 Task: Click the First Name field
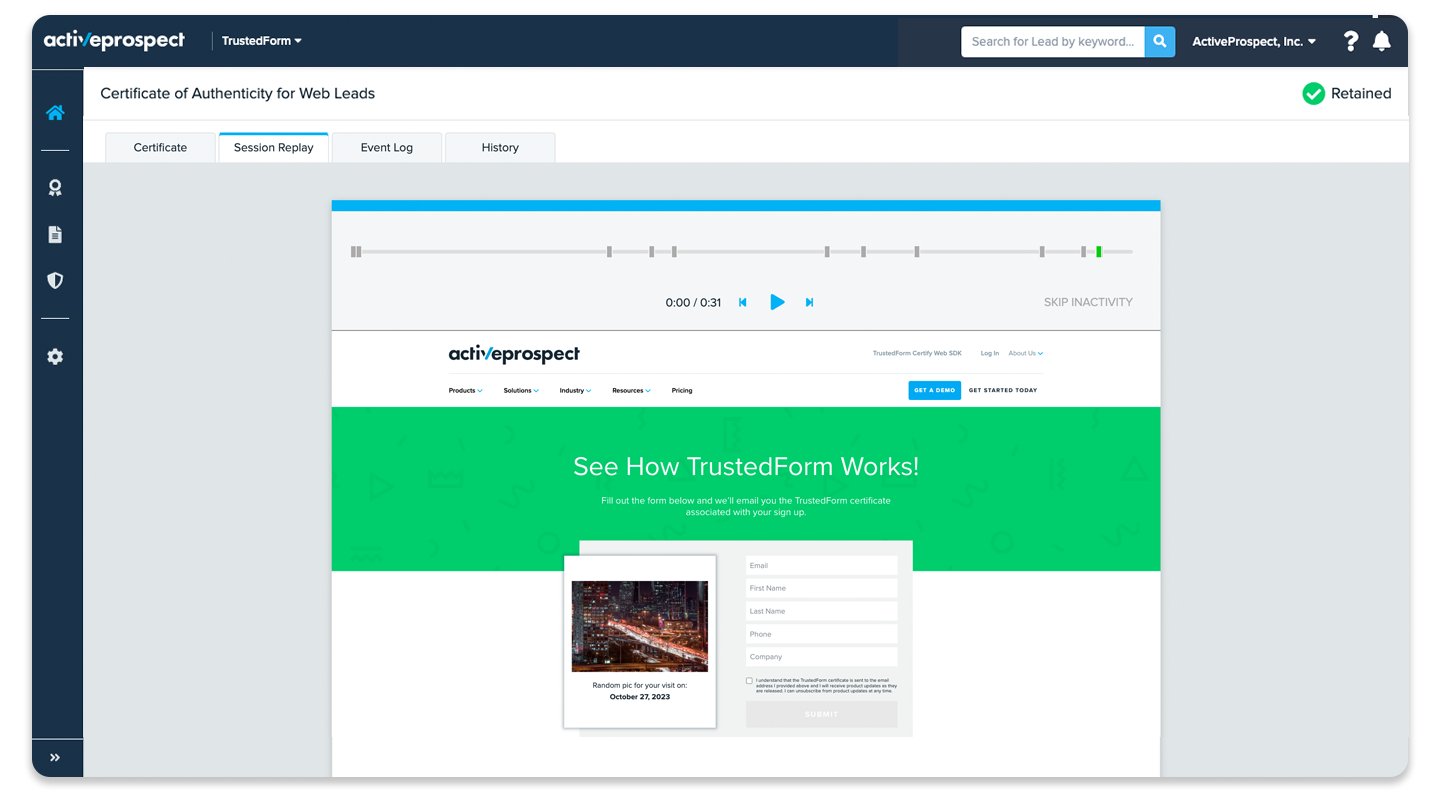point(821,588)
